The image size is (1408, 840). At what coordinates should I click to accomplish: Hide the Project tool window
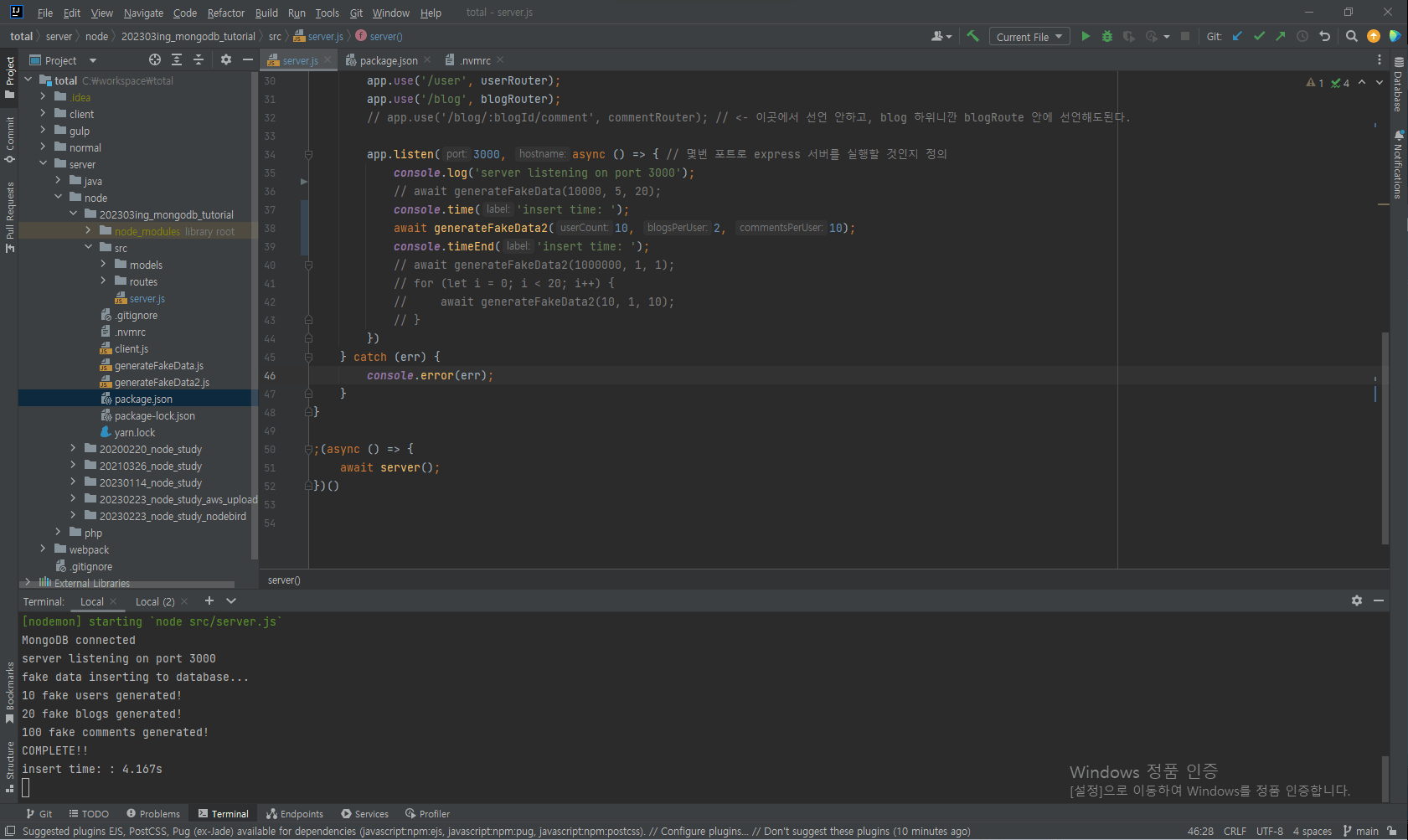click(248, 59)
